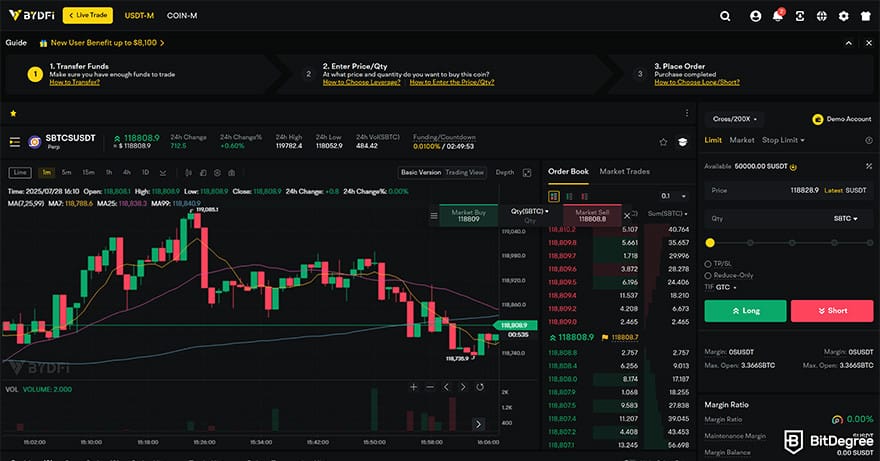The image size is (880, 461).
Task: Switch chart to Trading View
Action: click(x=464, y=172)
